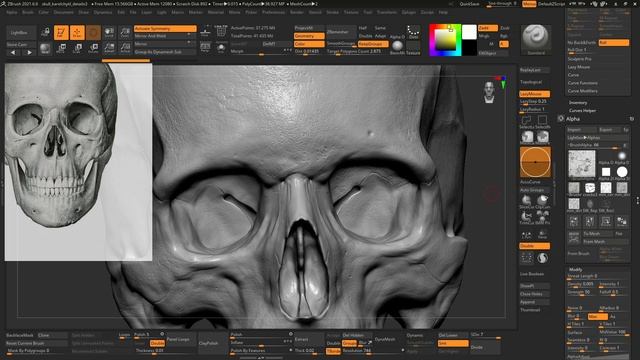Viewport: 640px width, 360px height.
Task: Click the QuickSave button
Action: (469, 4)
